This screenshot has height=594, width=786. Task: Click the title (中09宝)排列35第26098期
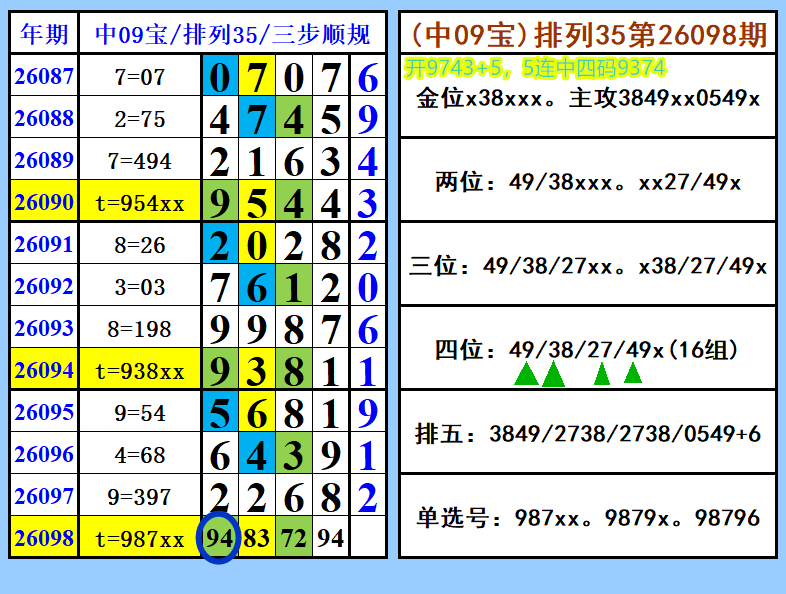click(588, 35)
